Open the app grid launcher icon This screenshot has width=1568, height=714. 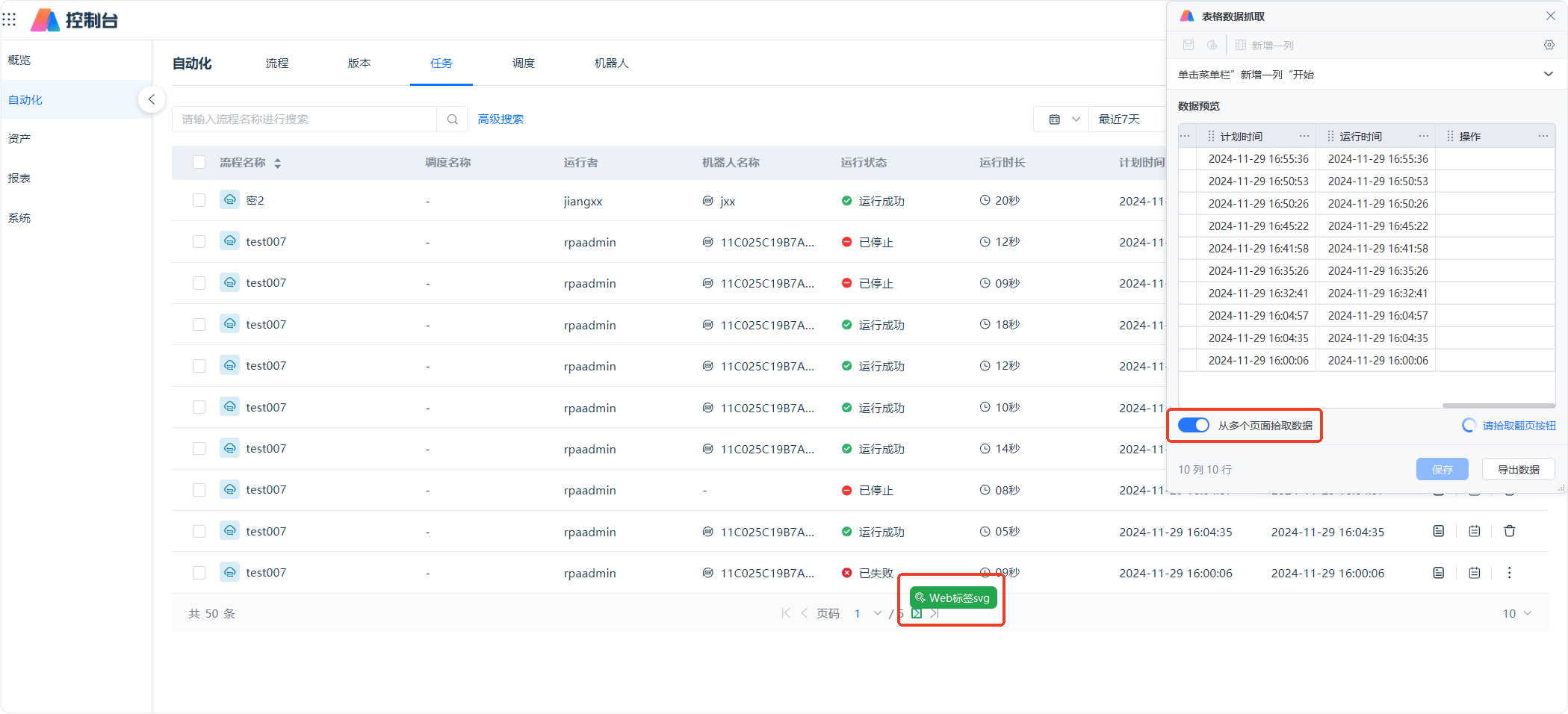coord(9,19)
